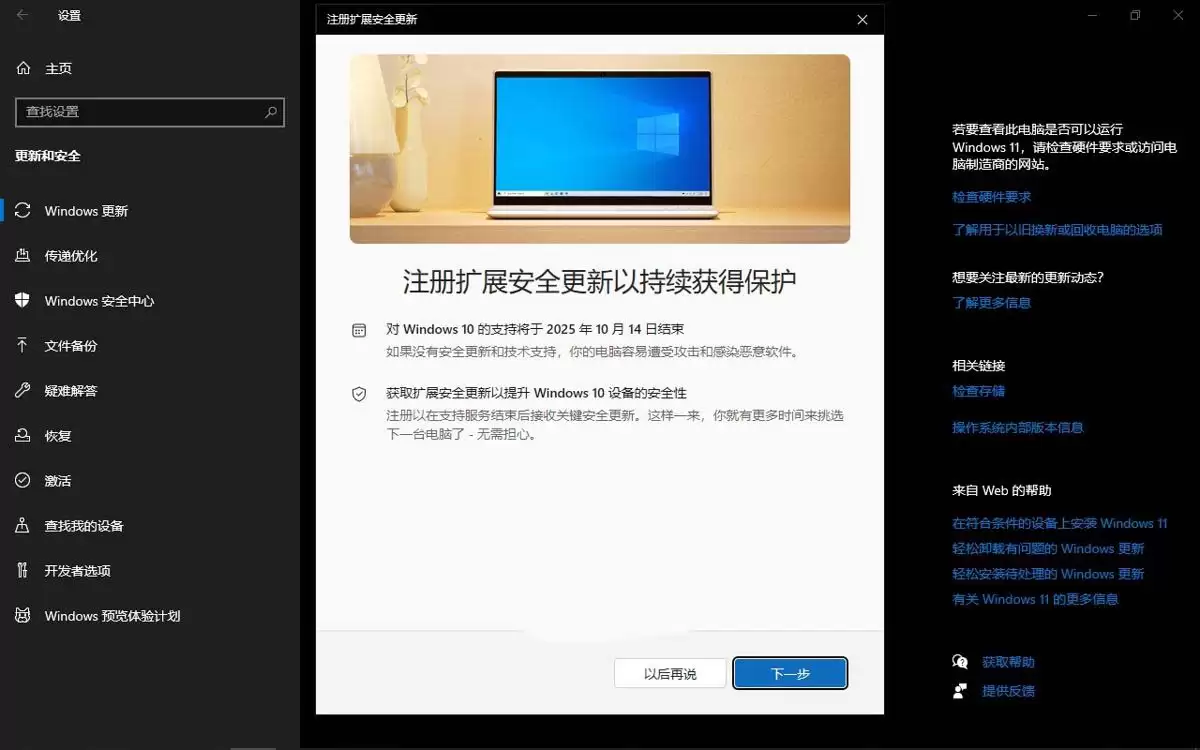Select the 查找我的设备 person icon
This screenshot has height=750, width=1200.
pyautogui.click(x=23, y=526)
